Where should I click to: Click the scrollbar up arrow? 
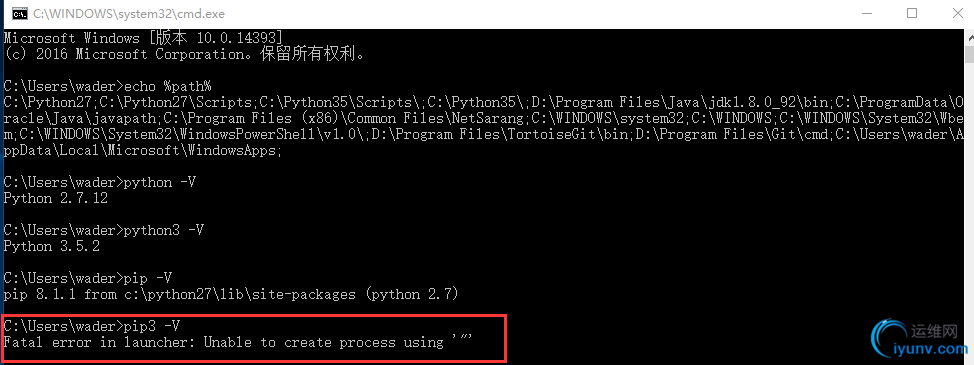969,37
